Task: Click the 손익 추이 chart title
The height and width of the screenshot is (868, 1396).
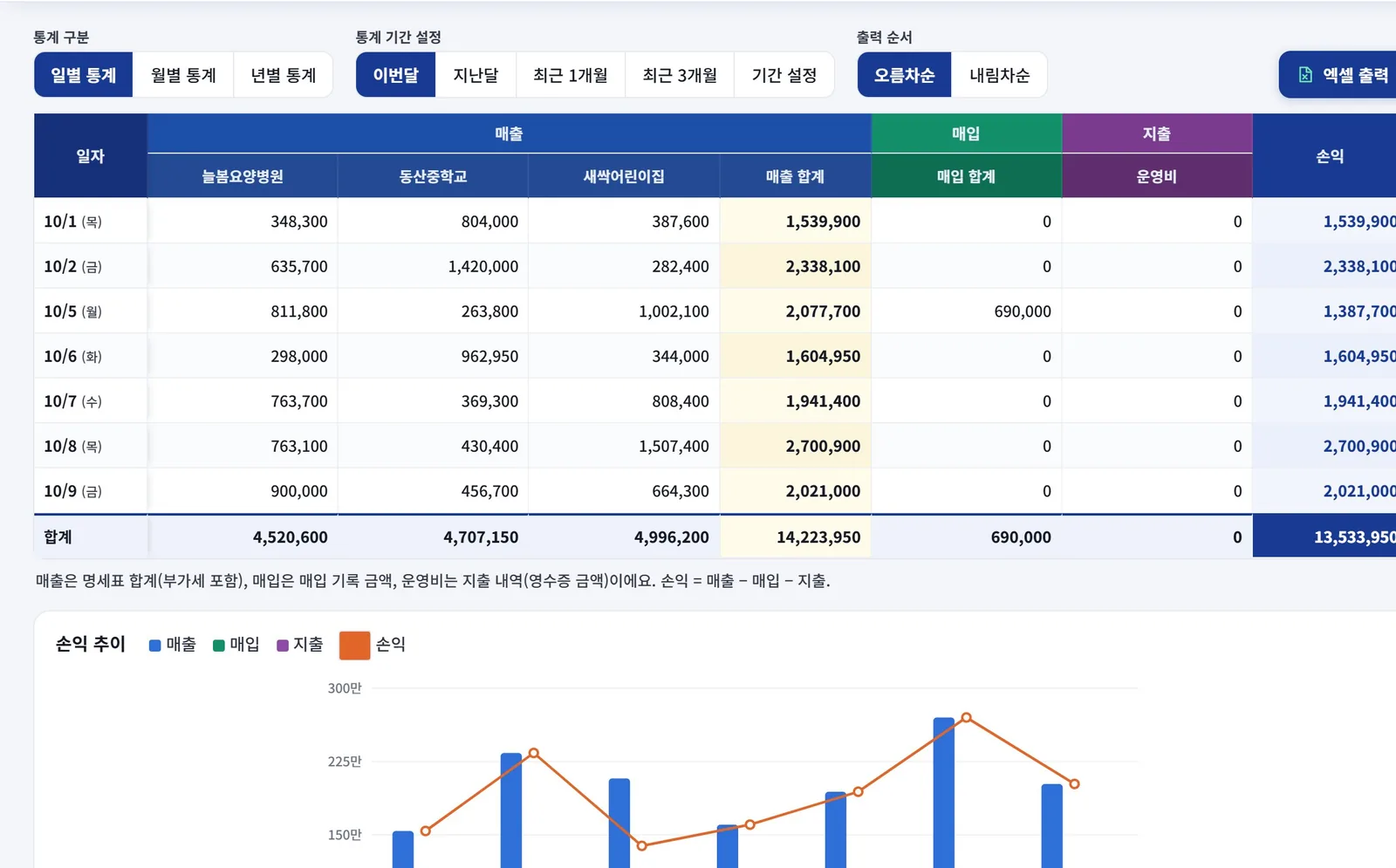Action: coord(91,644)
